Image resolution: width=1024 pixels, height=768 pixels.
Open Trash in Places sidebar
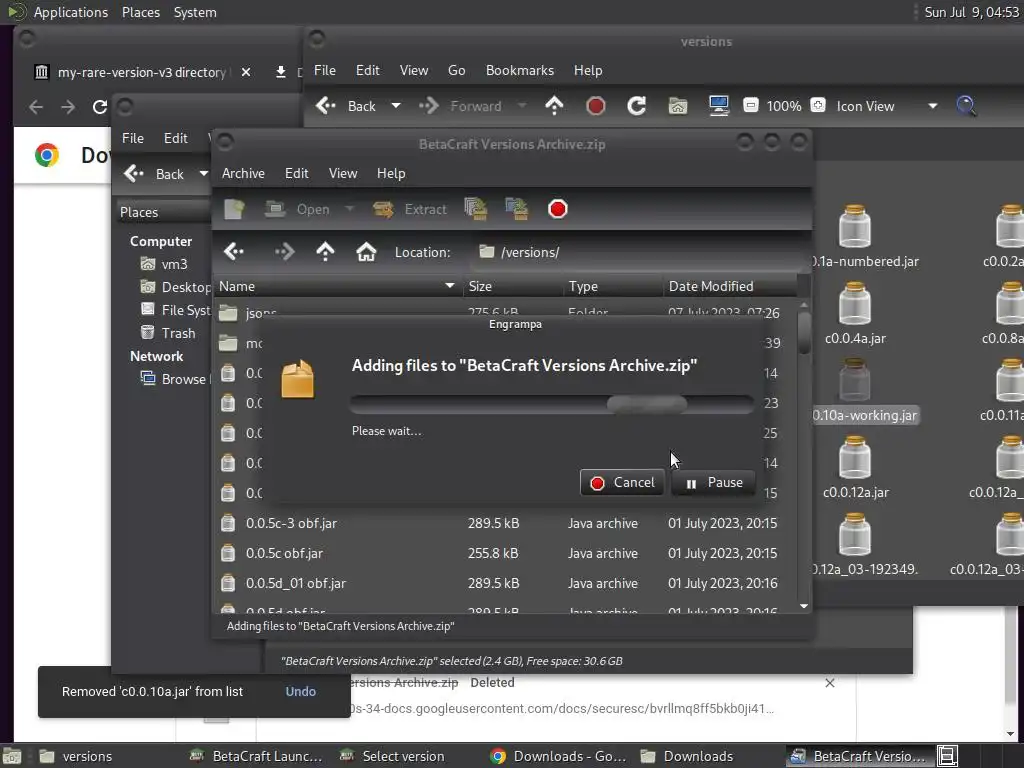pos(168,333)
